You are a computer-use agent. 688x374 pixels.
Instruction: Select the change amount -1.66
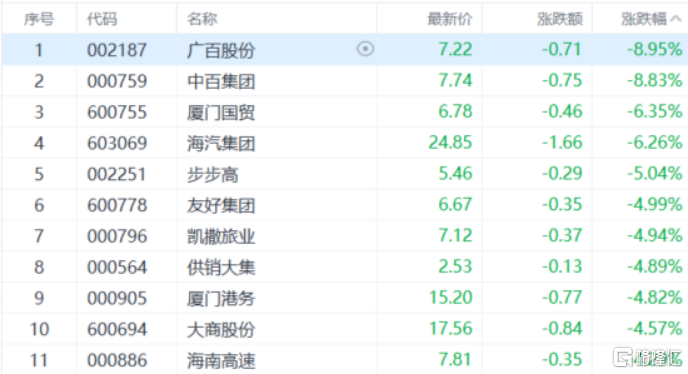(562, 142)
